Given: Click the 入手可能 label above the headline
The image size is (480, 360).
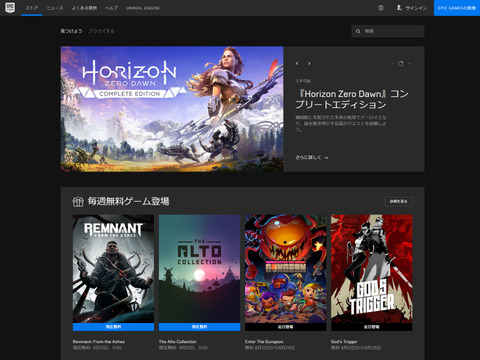Looking at the screenshot, I should click(x=303, y=81).
